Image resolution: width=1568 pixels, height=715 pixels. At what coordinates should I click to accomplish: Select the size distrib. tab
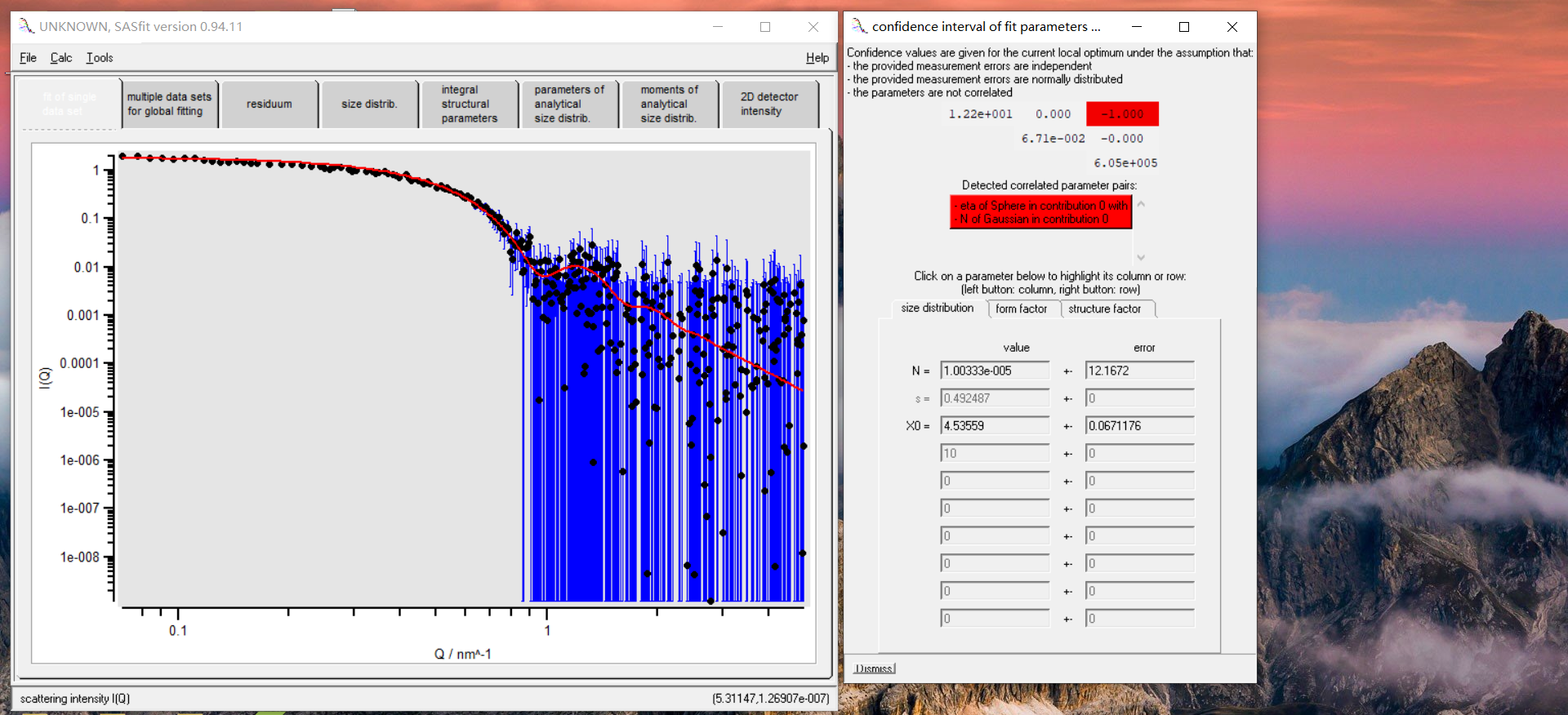[369, 104]
